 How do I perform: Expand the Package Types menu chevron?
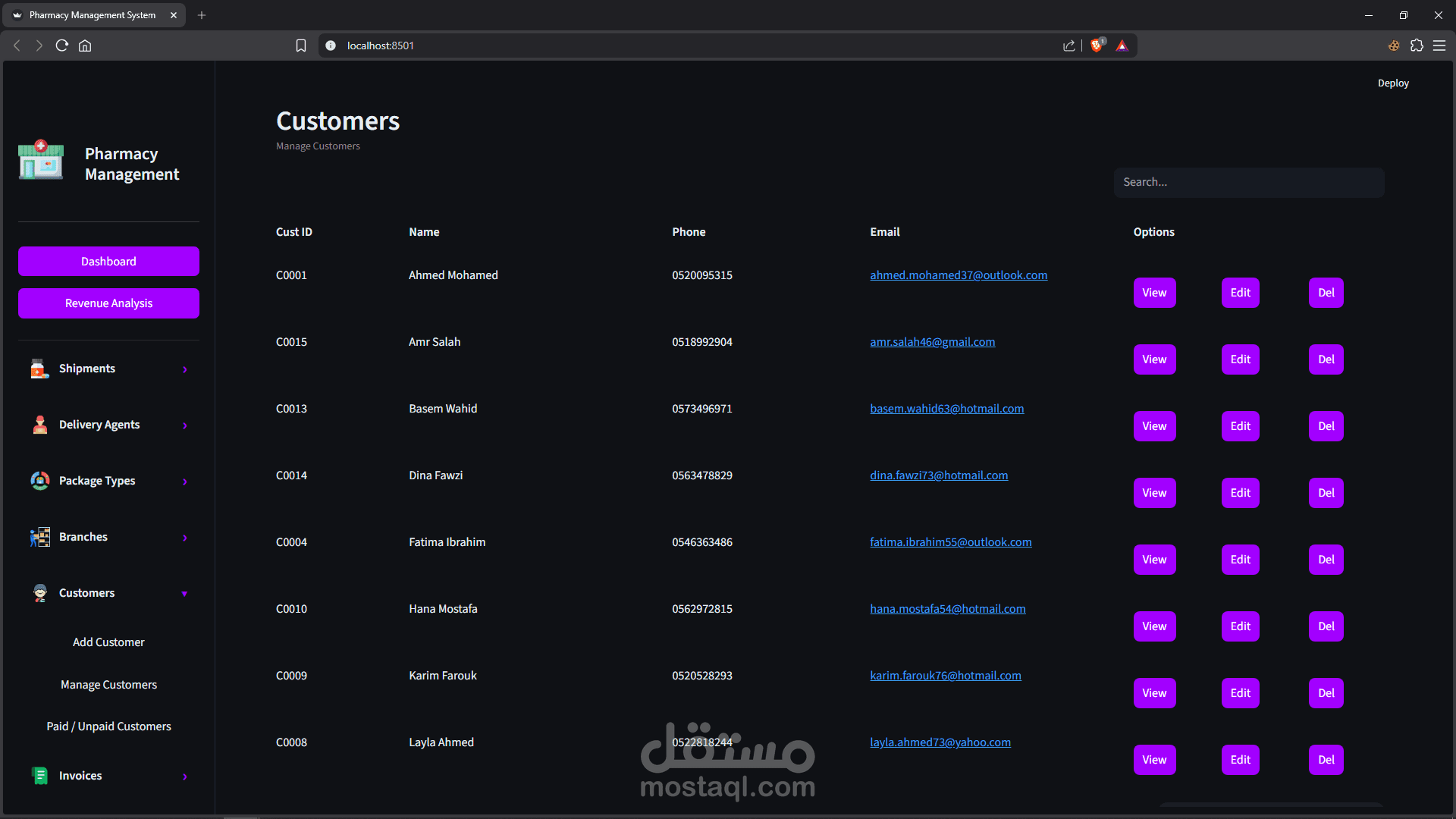pyautogui.click(x=184, y=482)
